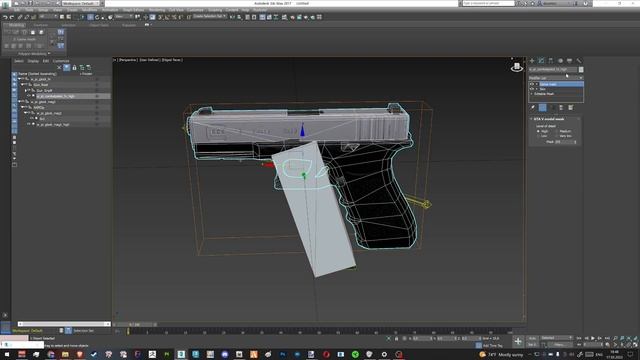
Task: Click the time slider handle
Action: pyautogui.click(x=135, y=325)
